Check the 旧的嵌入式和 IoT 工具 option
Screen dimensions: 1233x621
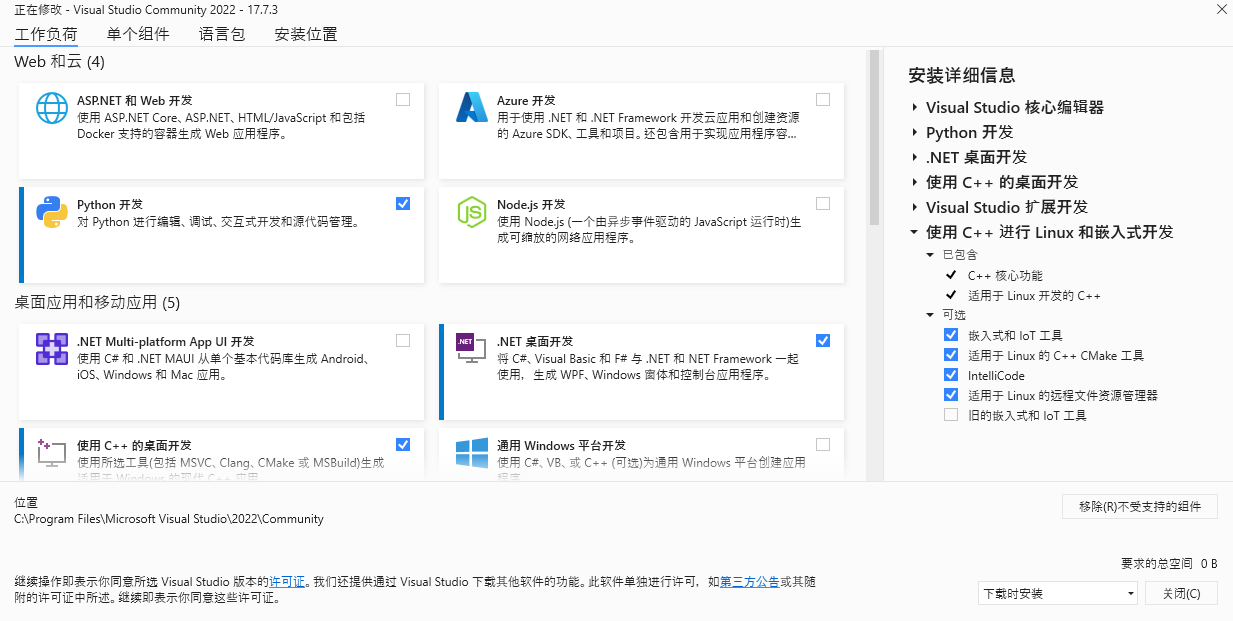(950, 414)
